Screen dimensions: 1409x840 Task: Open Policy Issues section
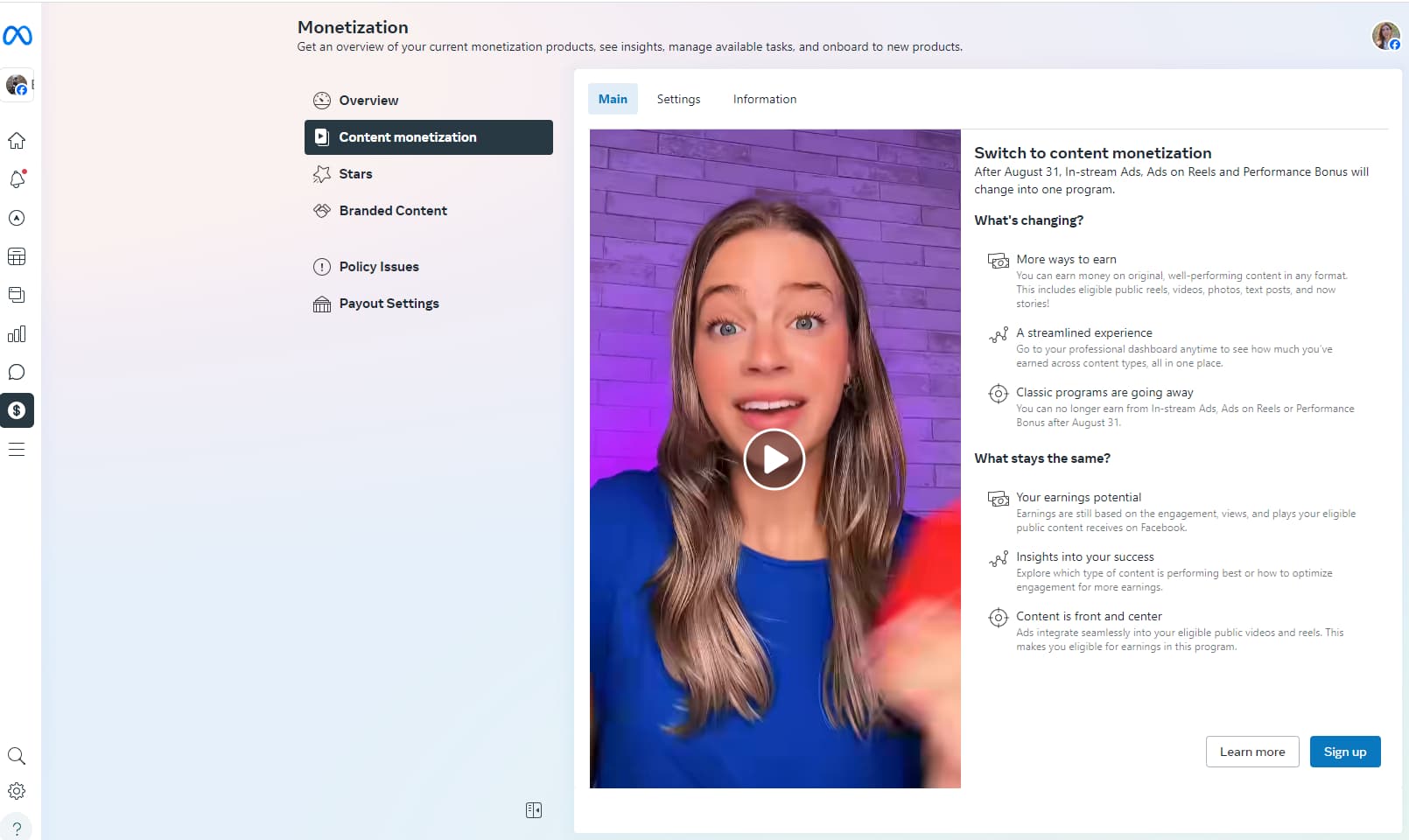click(429, 267)
